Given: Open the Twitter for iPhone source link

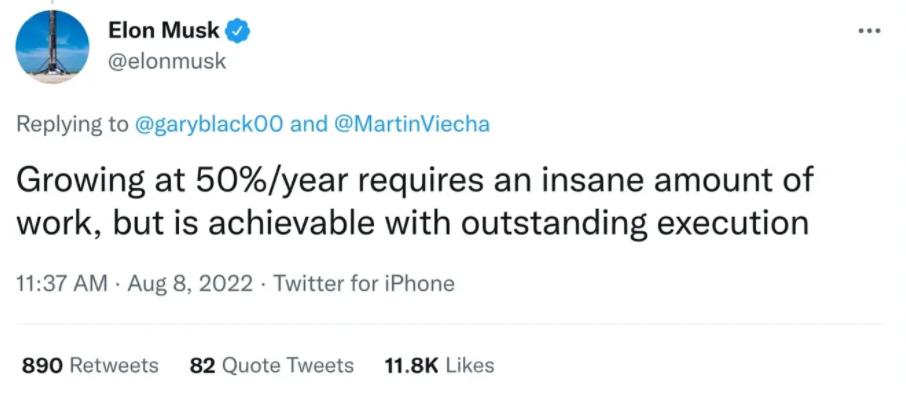Looking at the screenshot, I should (x=363, y=284).
